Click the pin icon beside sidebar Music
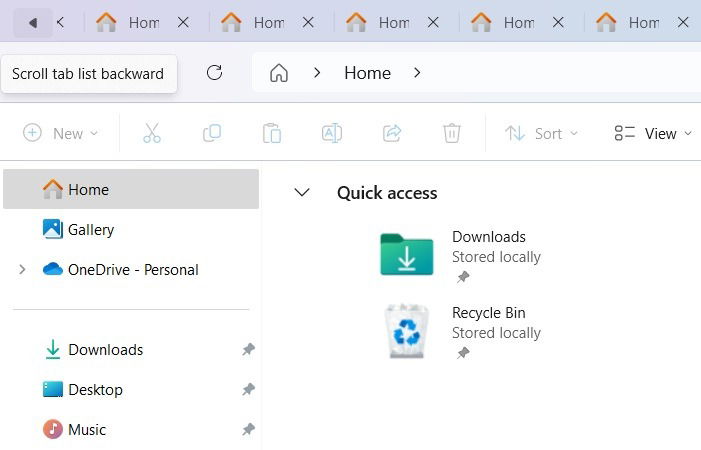Screen dimensions: 701x450 coord(248,429)
